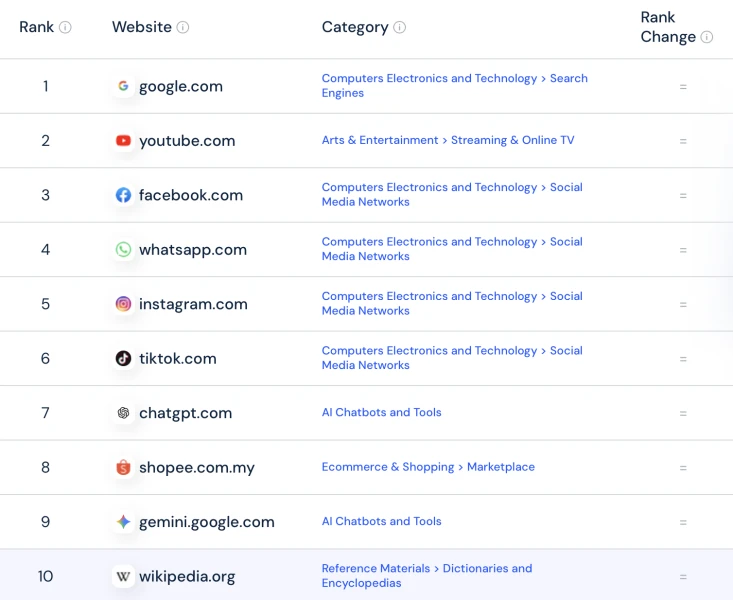Viewport: 733px width, 600px height.
Task: Click the Gemini sparkle favicon in row 9
Action: 123,521
